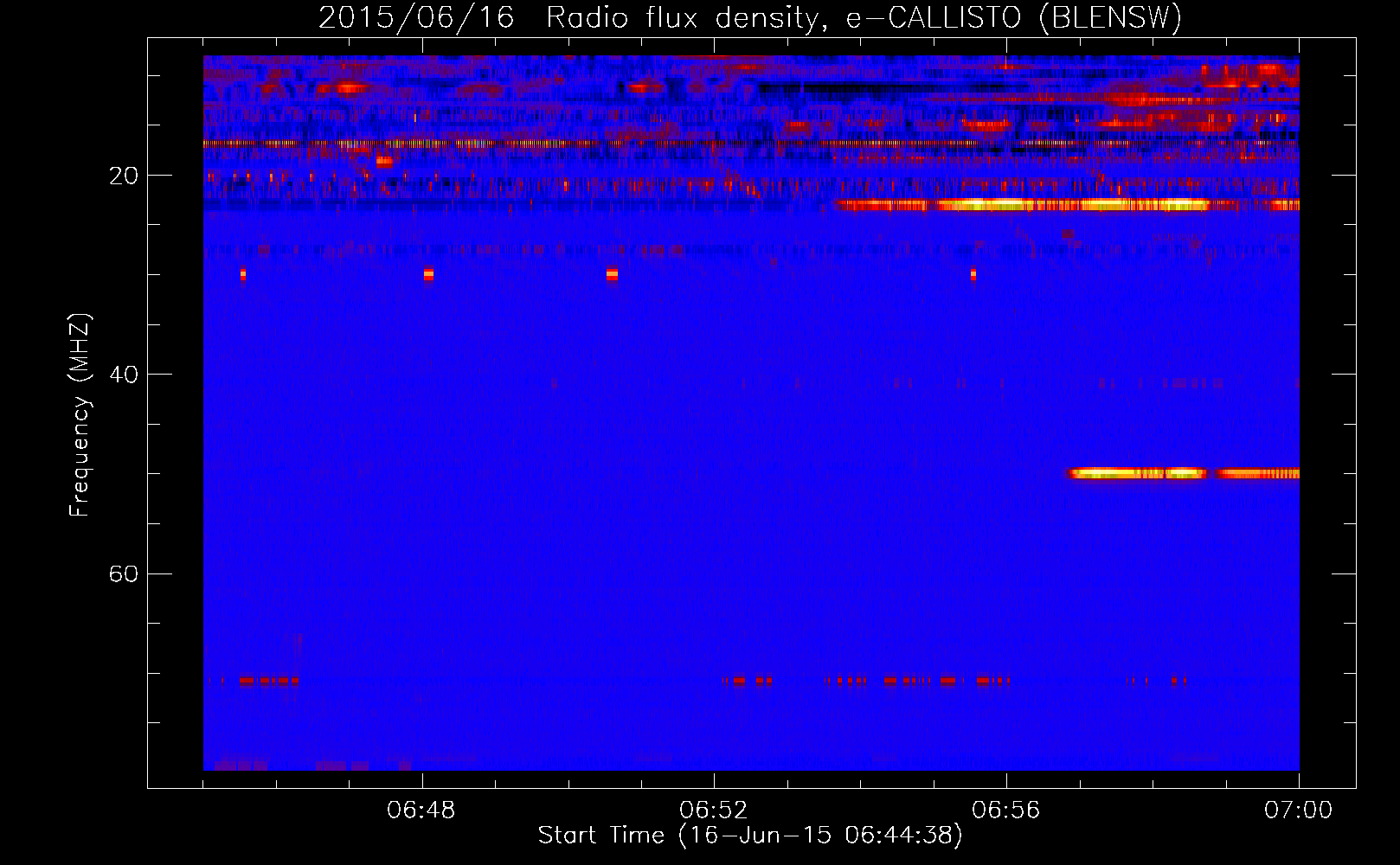
Task: Click the 'Frequency (MHZ)' axis label
Action: tap(80, 415)
